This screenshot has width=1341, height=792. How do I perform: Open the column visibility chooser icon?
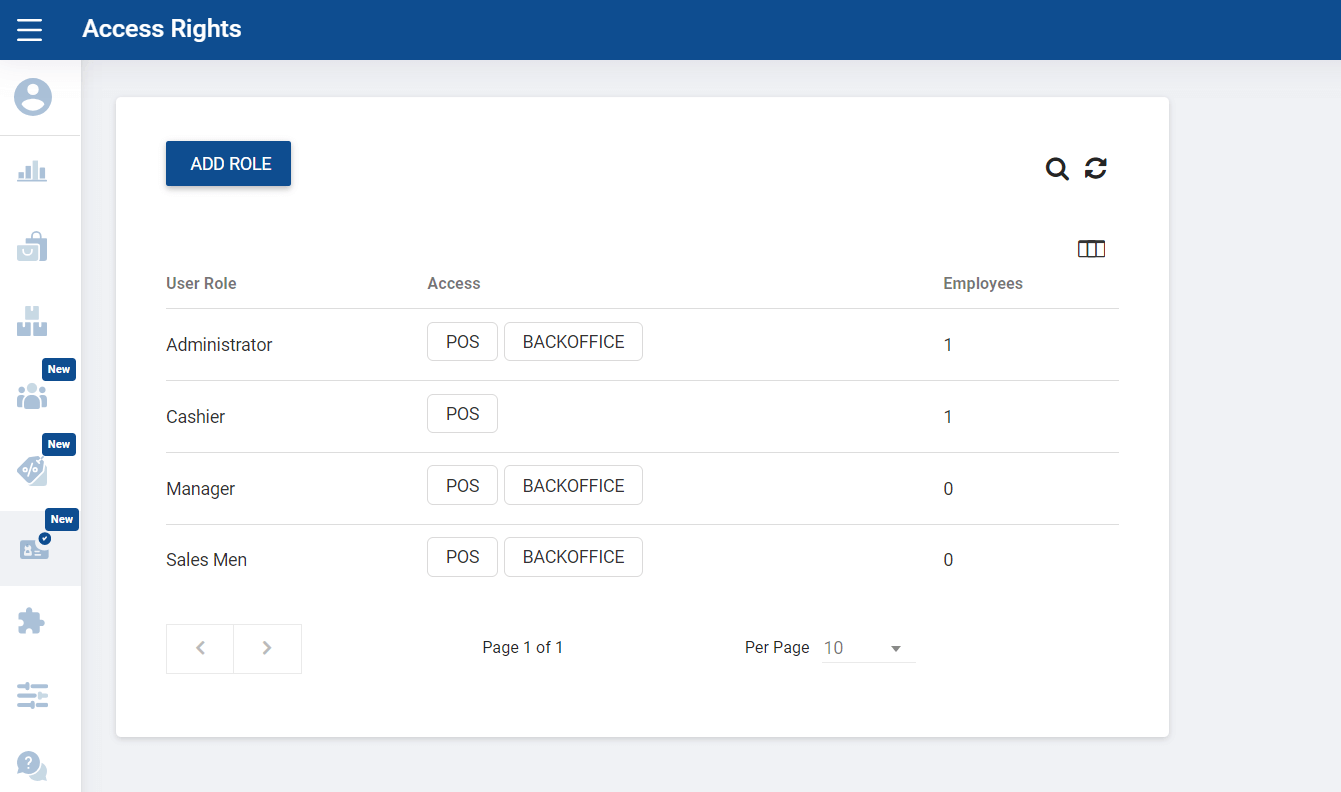tap(1091, 249)
